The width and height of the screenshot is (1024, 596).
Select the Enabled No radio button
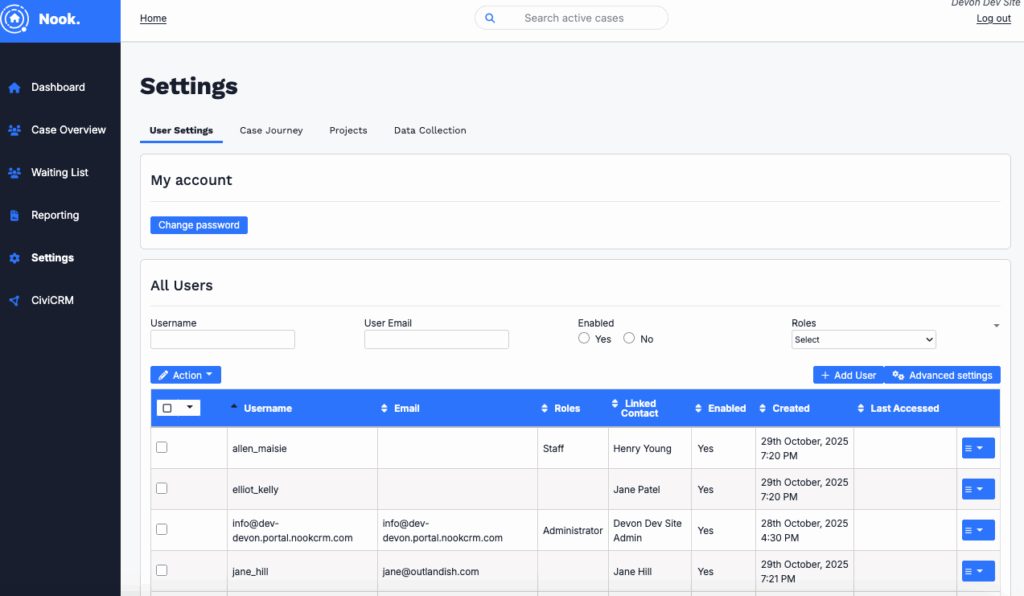pyautogui.click(x=629, y=339)
